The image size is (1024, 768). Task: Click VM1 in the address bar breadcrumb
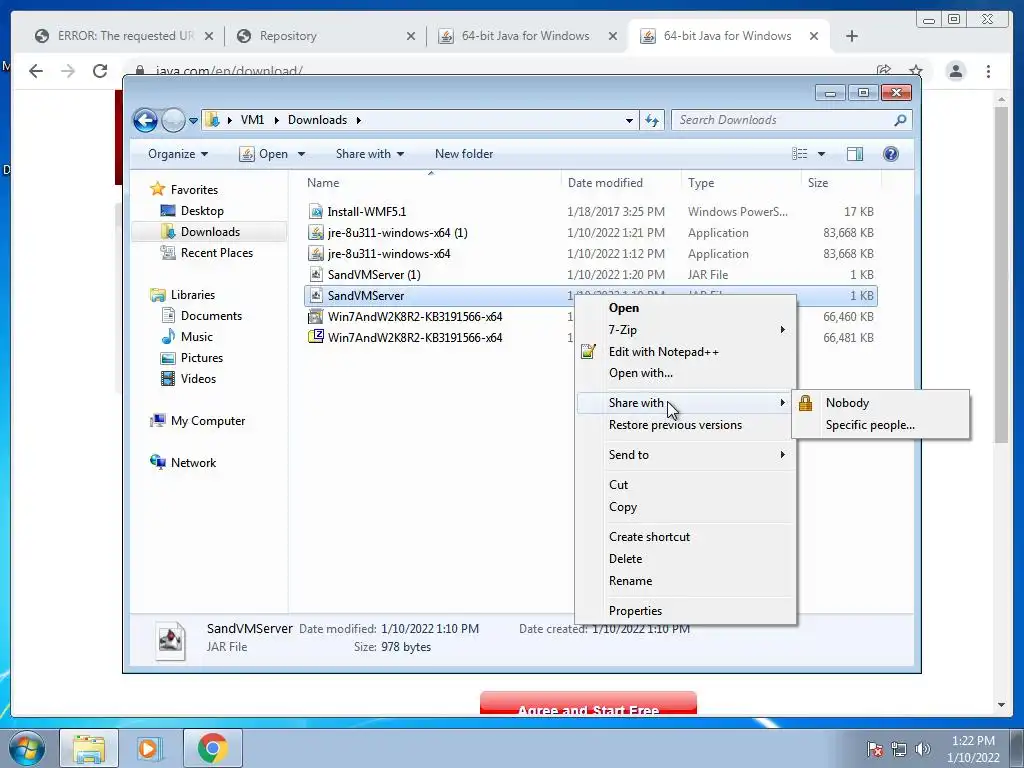click(x=252, y=120)
